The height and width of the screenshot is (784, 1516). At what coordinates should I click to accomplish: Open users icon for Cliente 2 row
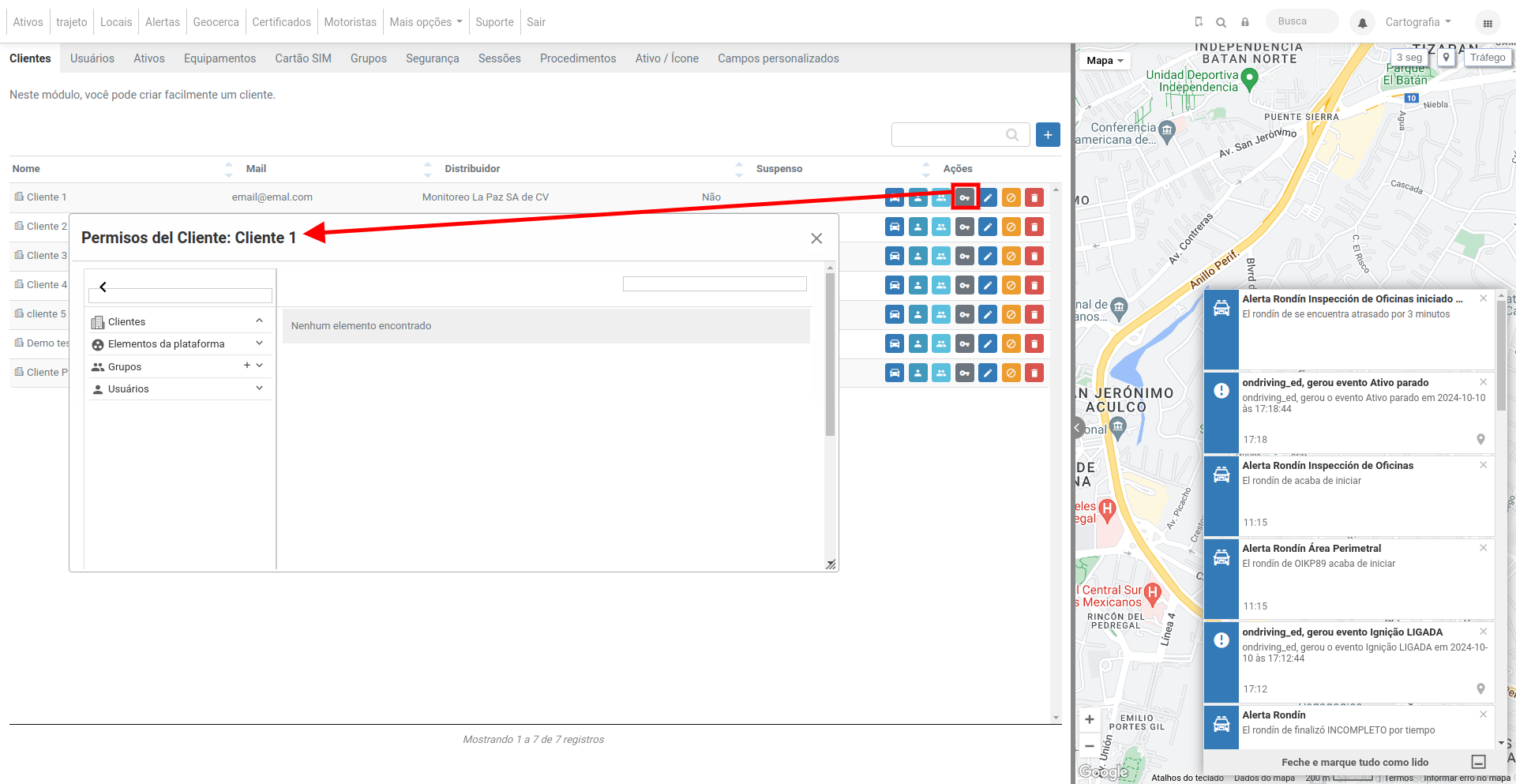tap(917, 227)
